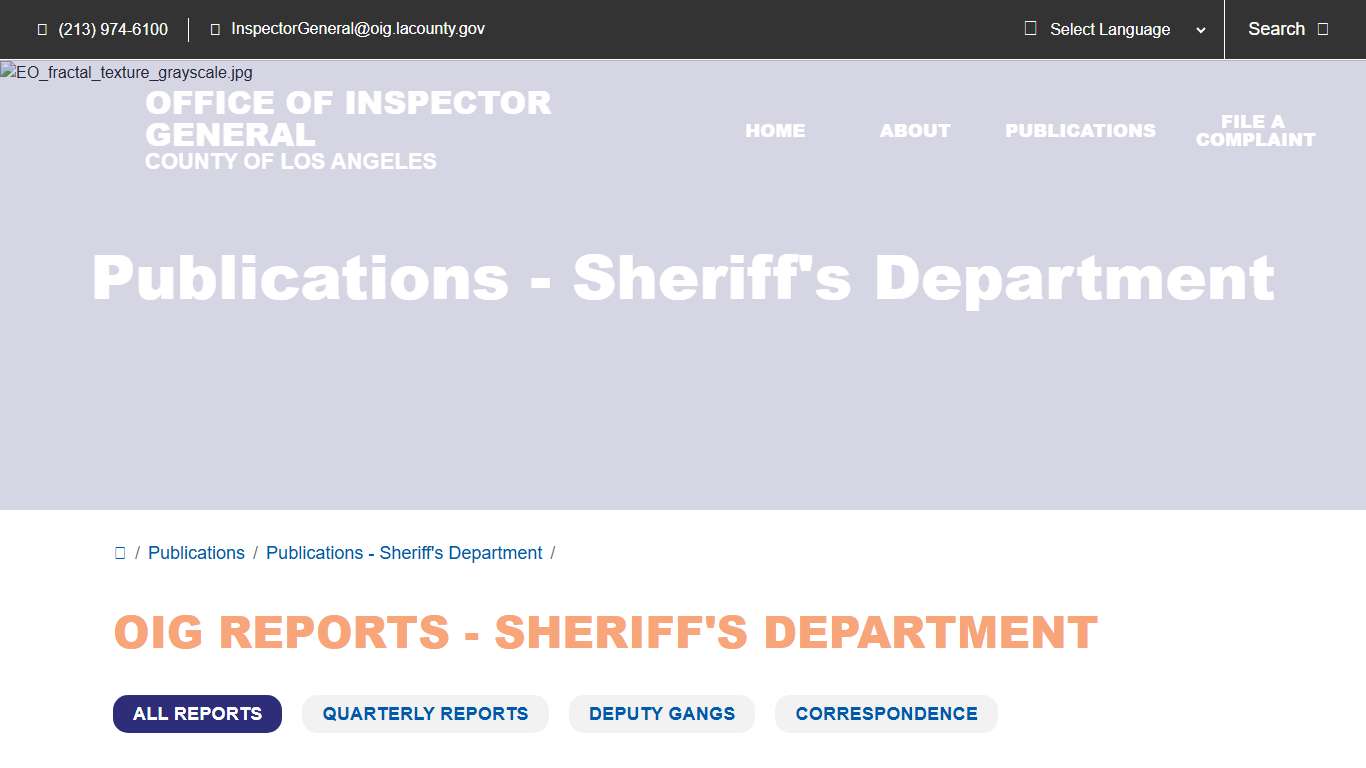Click the home icon in the breadcrumb trail
This screenshot has width=1366, height=768.
point(120,552)
